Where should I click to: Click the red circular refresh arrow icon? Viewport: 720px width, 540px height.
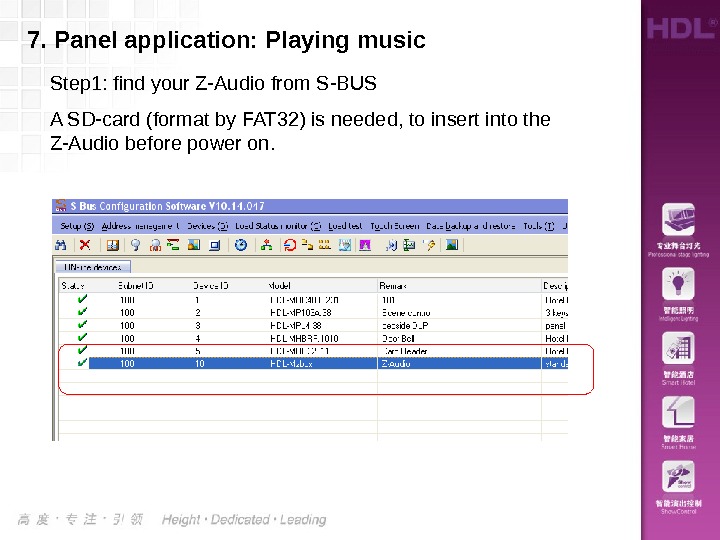290,245
